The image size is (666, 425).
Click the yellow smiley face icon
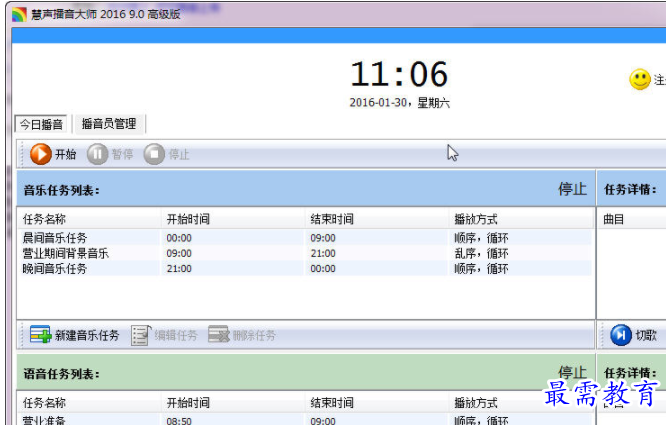pyautogui.click(x=640, y=79)
